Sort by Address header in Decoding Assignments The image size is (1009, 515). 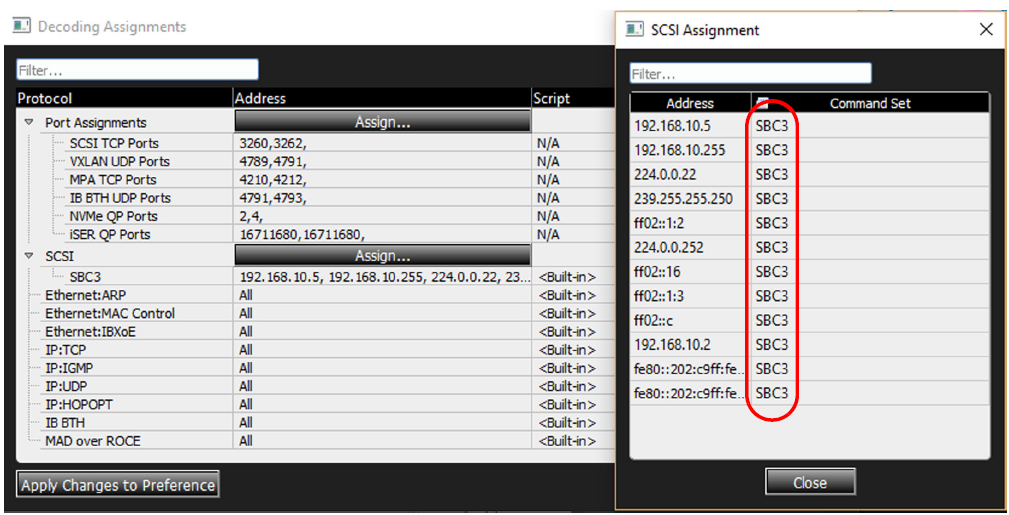pyautogui.click(x=382, y=98)
